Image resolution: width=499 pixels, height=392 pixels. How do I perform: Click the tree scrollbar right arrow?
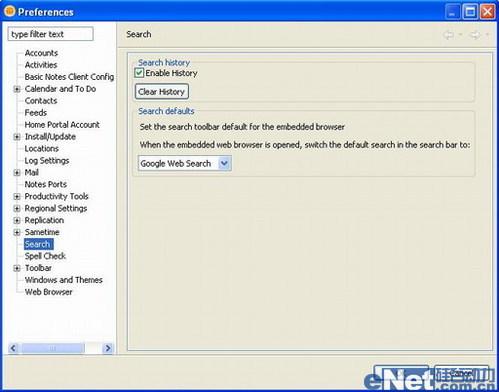click(x=108, y=348)
